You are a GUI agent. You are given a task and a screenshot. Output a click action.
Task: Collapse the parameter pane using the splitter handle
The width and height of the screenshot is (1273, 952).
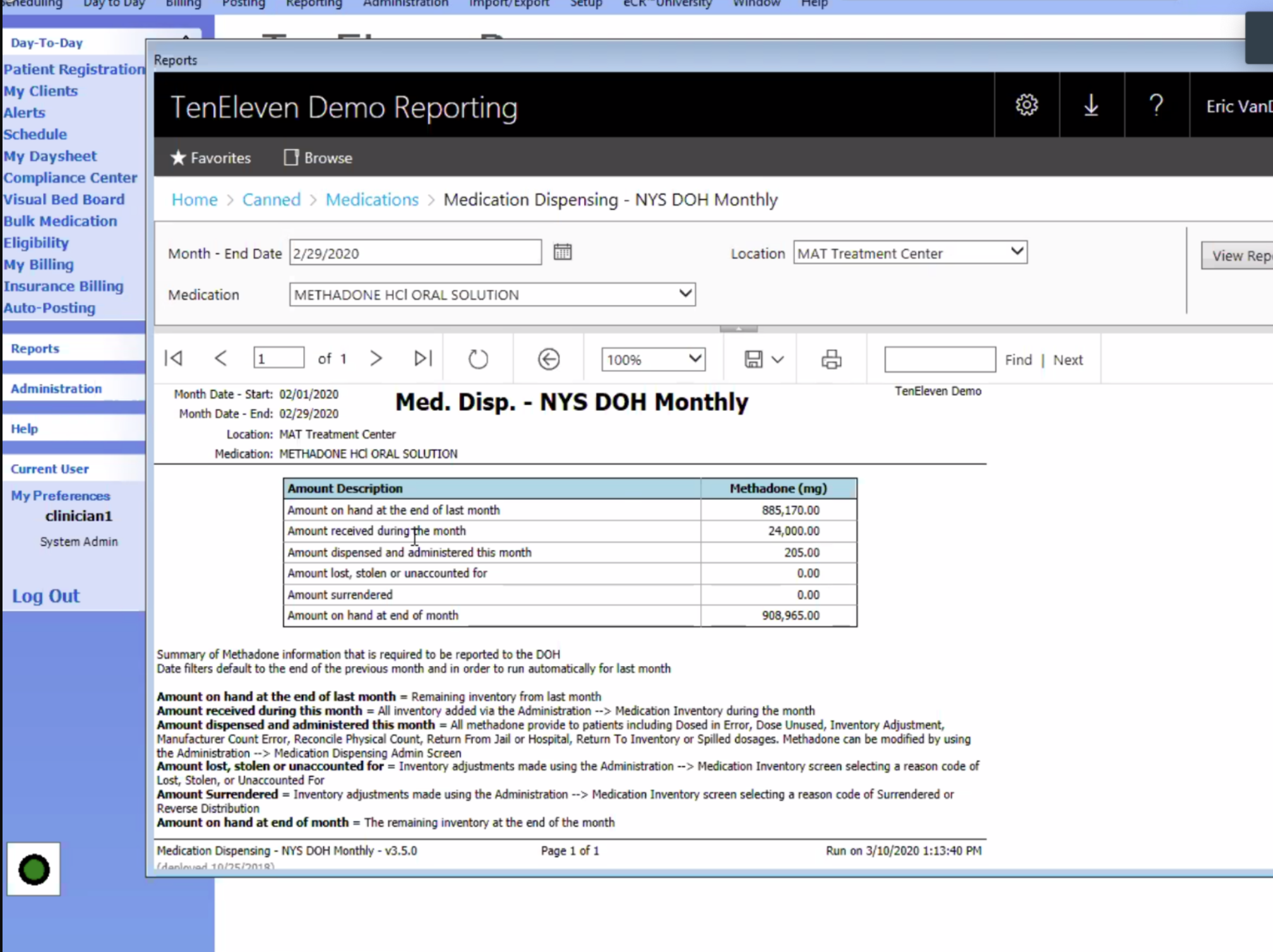point(738,329)
